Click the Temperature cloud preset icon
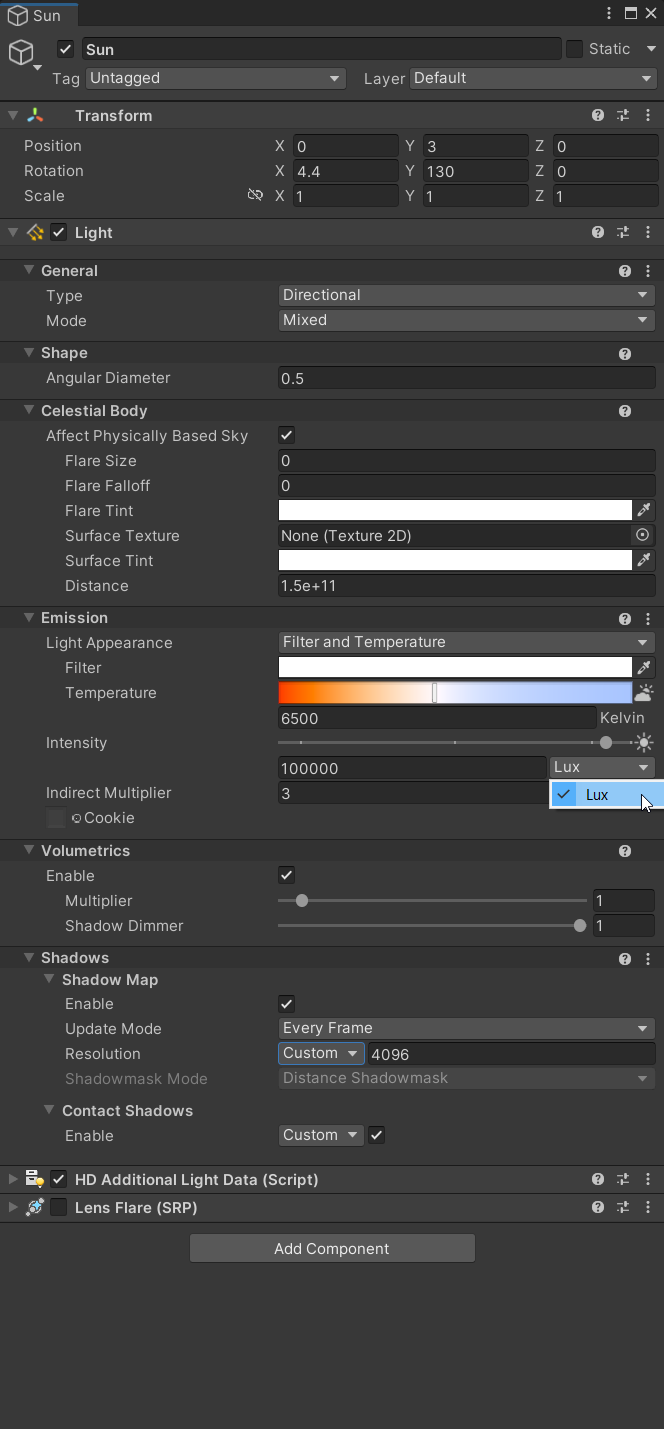This screenshot has height=1429, width=664. [x=644, y=692]
